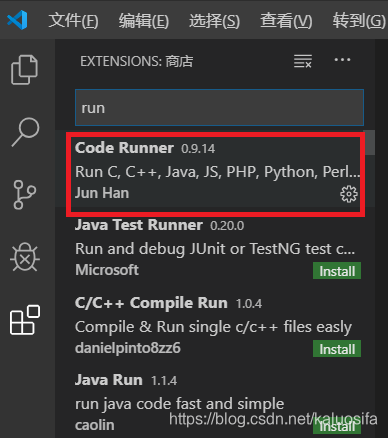Open the Extensions view in activity bar

click(x=25, y=320)
